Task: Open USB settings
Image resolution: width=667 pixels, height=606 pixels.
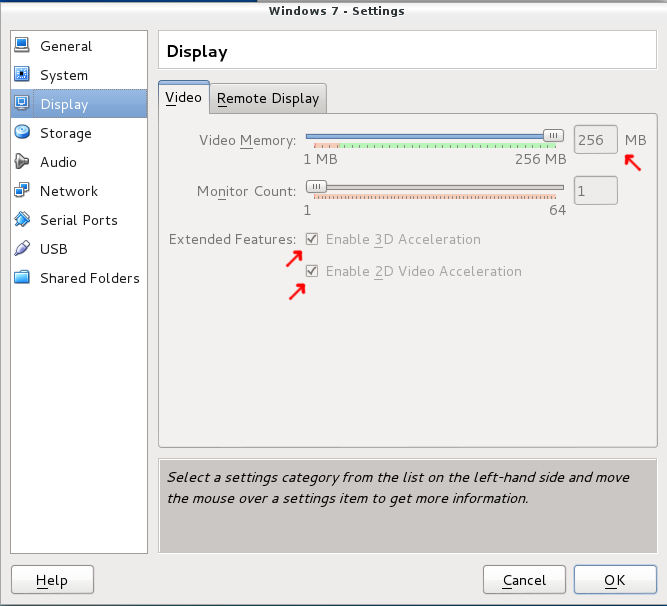Action: (x=79, y=249)
